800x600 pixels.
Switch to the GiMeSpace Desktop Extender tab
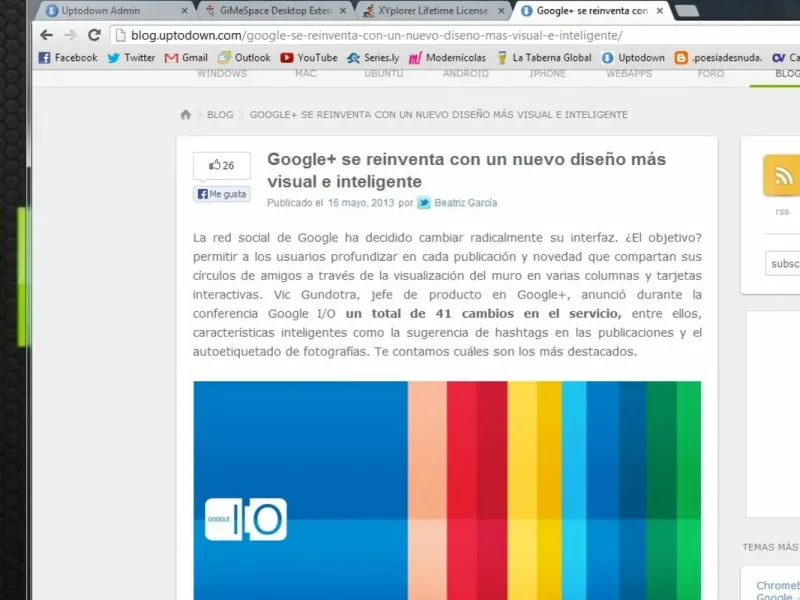[x=276, y=10]
